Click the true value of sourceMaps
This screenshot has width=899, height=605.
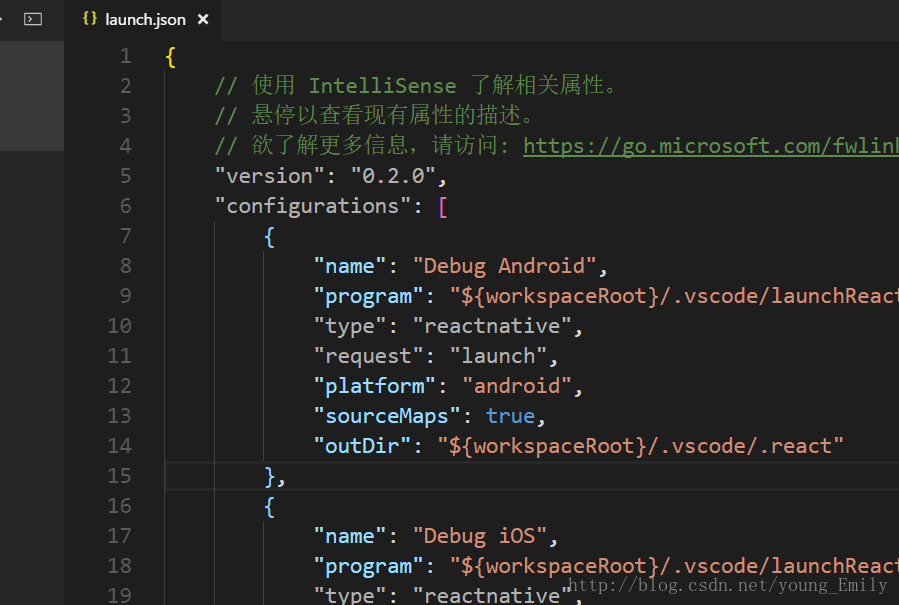(510, 416)
